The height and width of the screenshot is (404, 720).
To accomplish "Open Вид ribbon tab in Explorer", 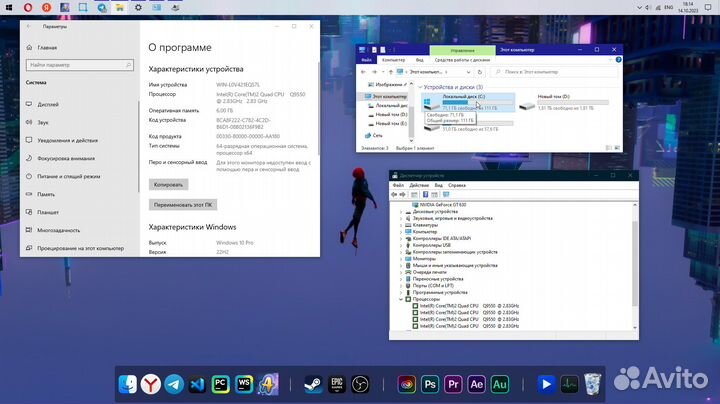I will point(420,60).
